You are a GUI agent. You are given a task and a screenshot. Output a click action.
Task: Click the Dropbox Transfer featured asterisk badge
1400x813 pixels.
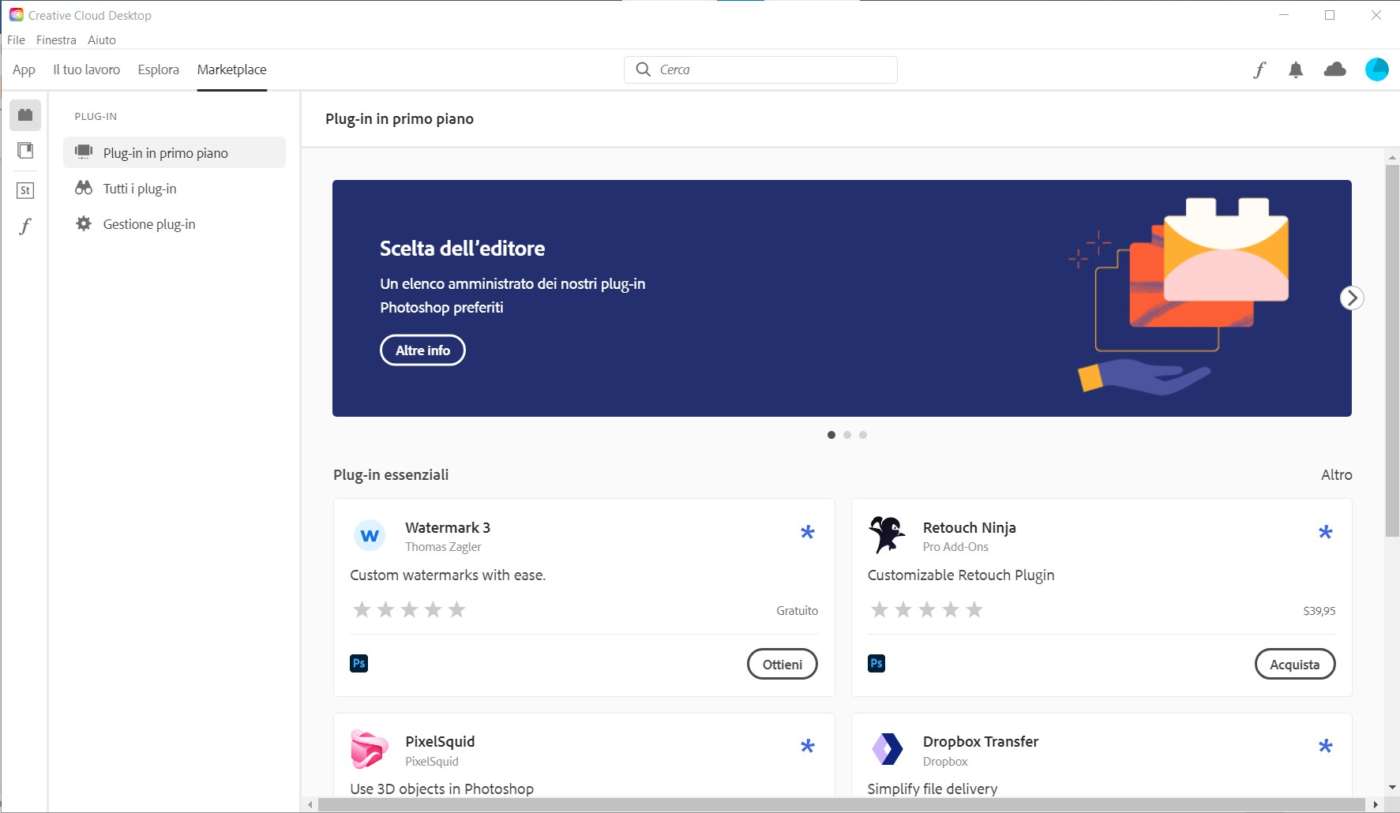point(1326,745)
